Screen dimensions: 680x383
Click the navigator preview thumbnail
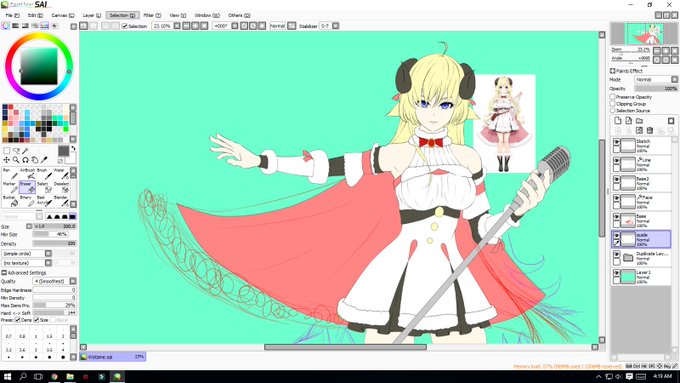point(644,33)
